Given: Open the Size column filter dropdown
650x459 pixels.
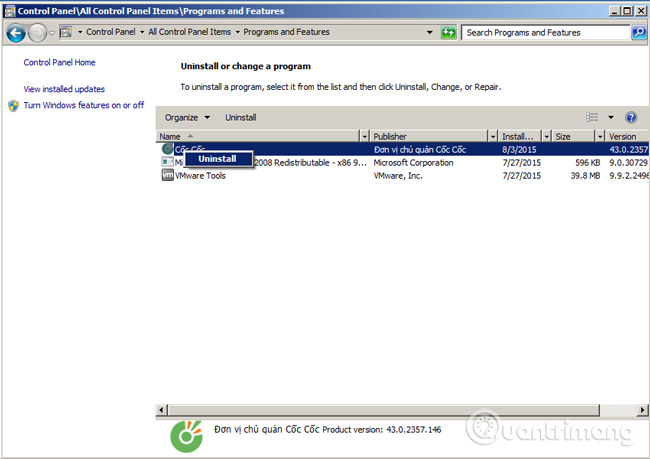Looking at the screenshot, I should [600, 136].
